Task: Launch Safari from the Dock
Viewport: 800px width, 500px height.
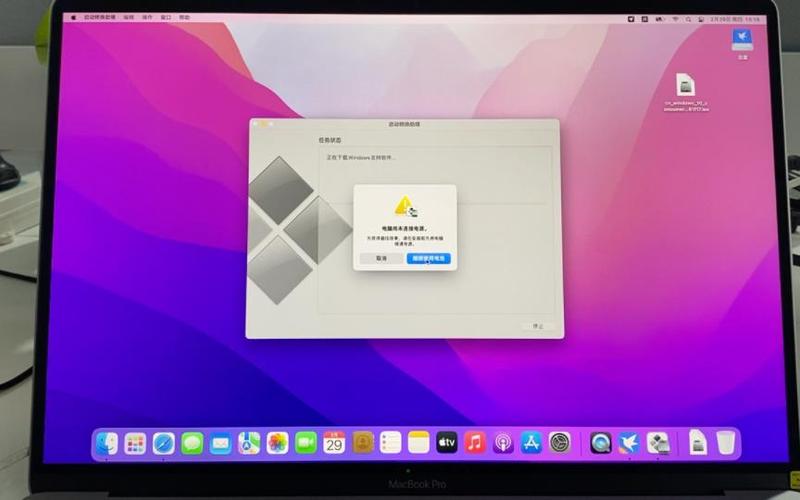Action: (164, 443)
